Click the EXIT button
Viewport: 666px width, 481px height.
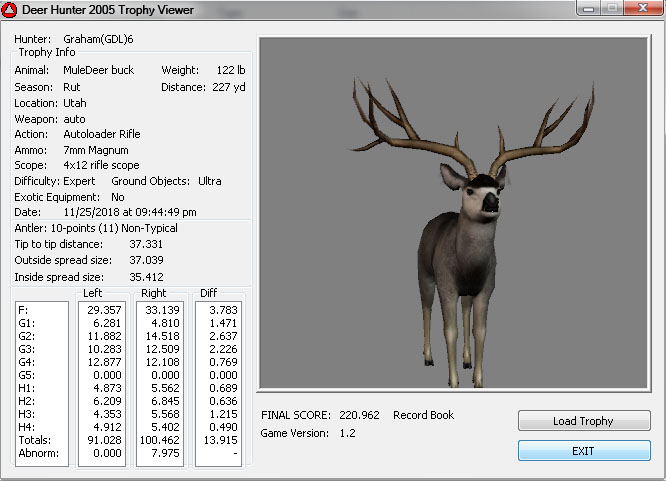tap(583, 451)
